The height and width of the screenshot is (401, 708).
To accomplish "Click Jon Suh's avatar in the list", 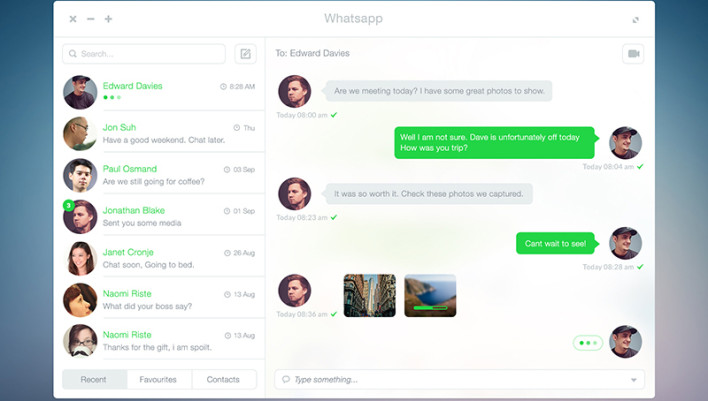I will click(x=80, y=134).
